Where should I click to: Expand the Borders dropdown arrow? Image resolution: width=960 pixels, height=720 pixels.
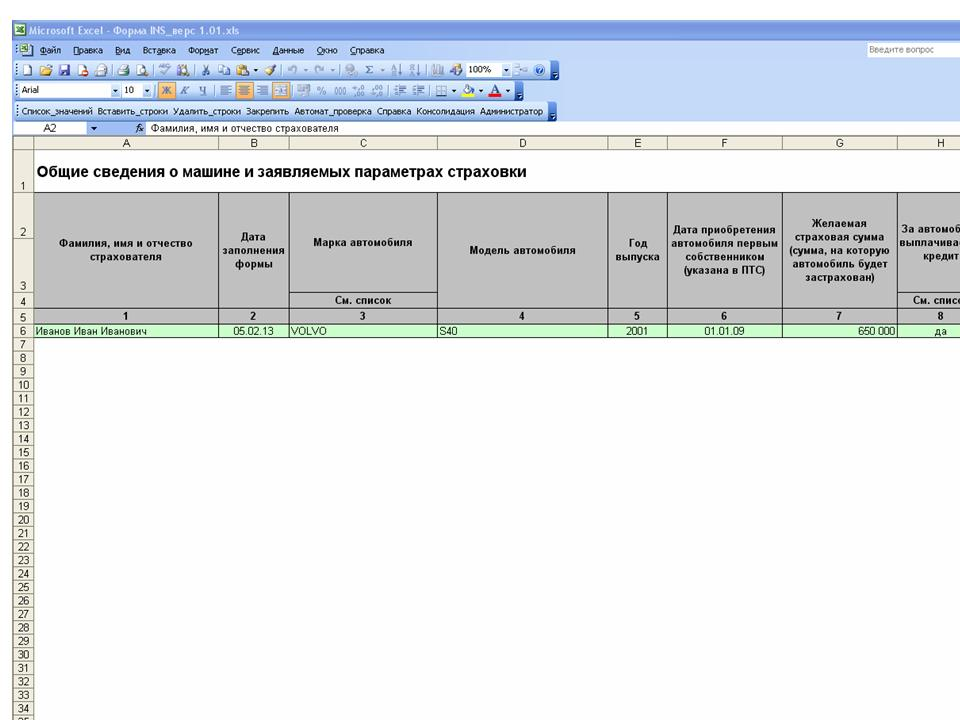click(x=454, y=91)
